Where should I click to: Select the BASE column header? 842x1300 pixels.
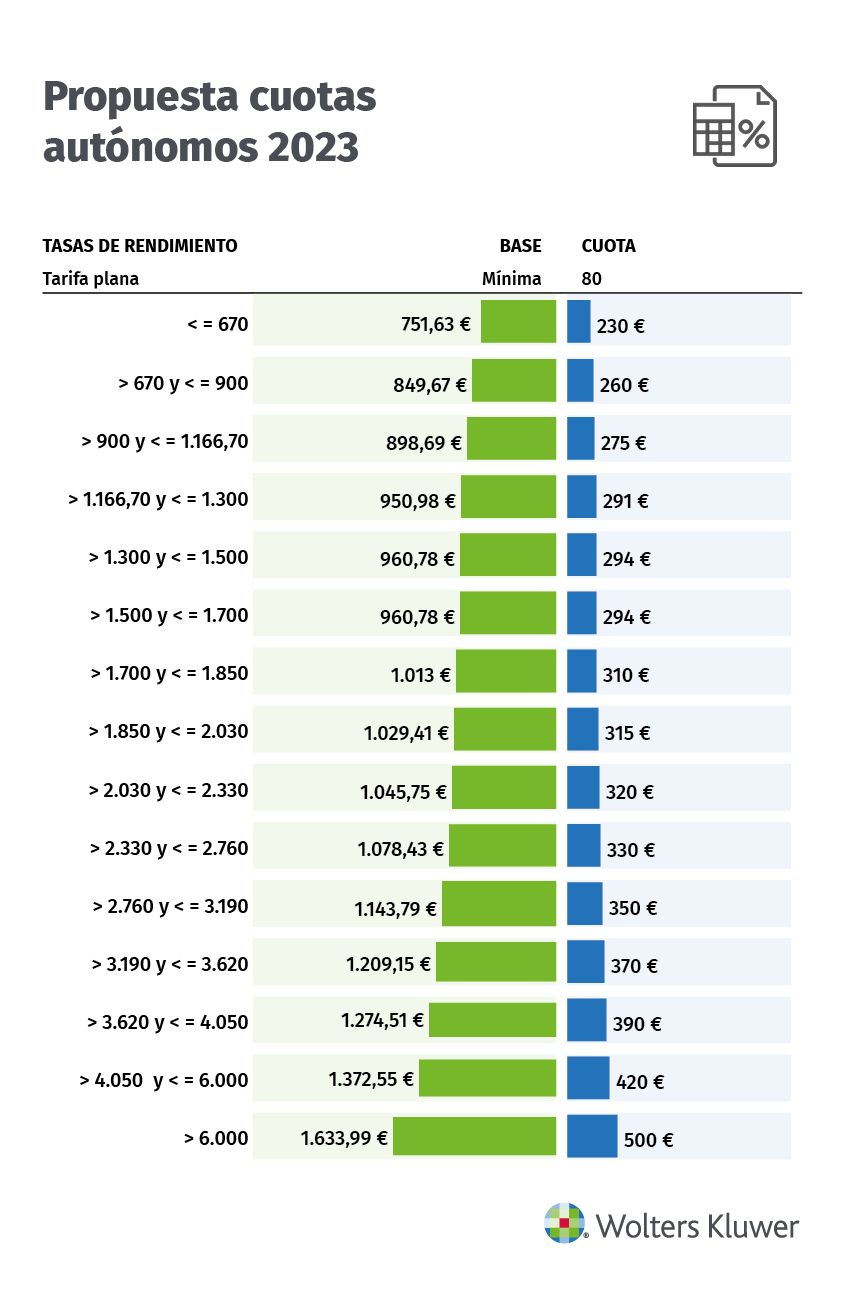pos(520,246)
